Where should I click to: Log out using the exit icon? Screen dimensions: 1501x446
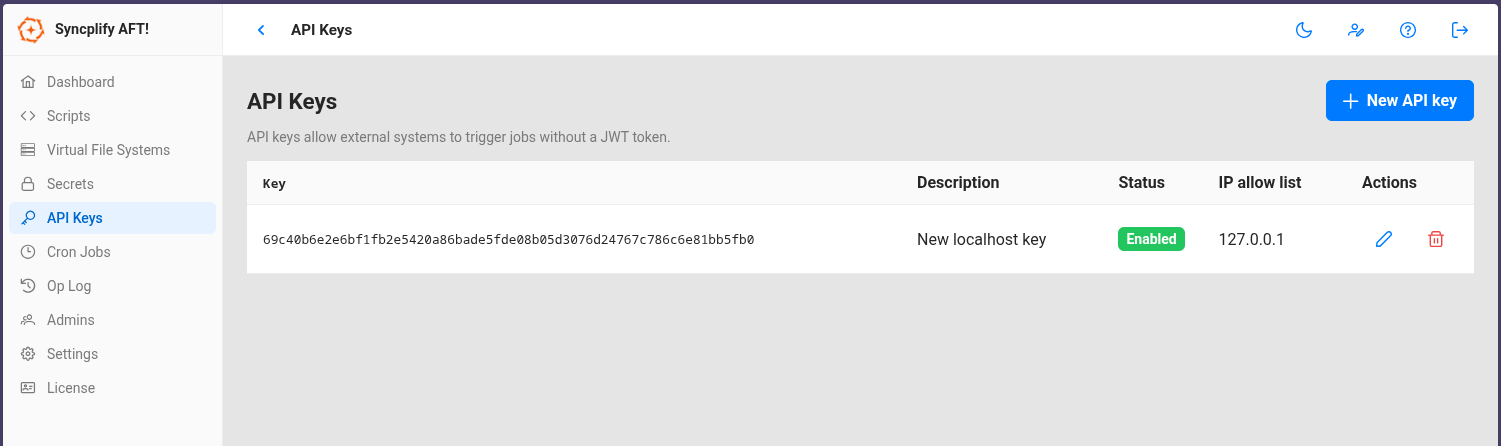tap(1460, 30)
